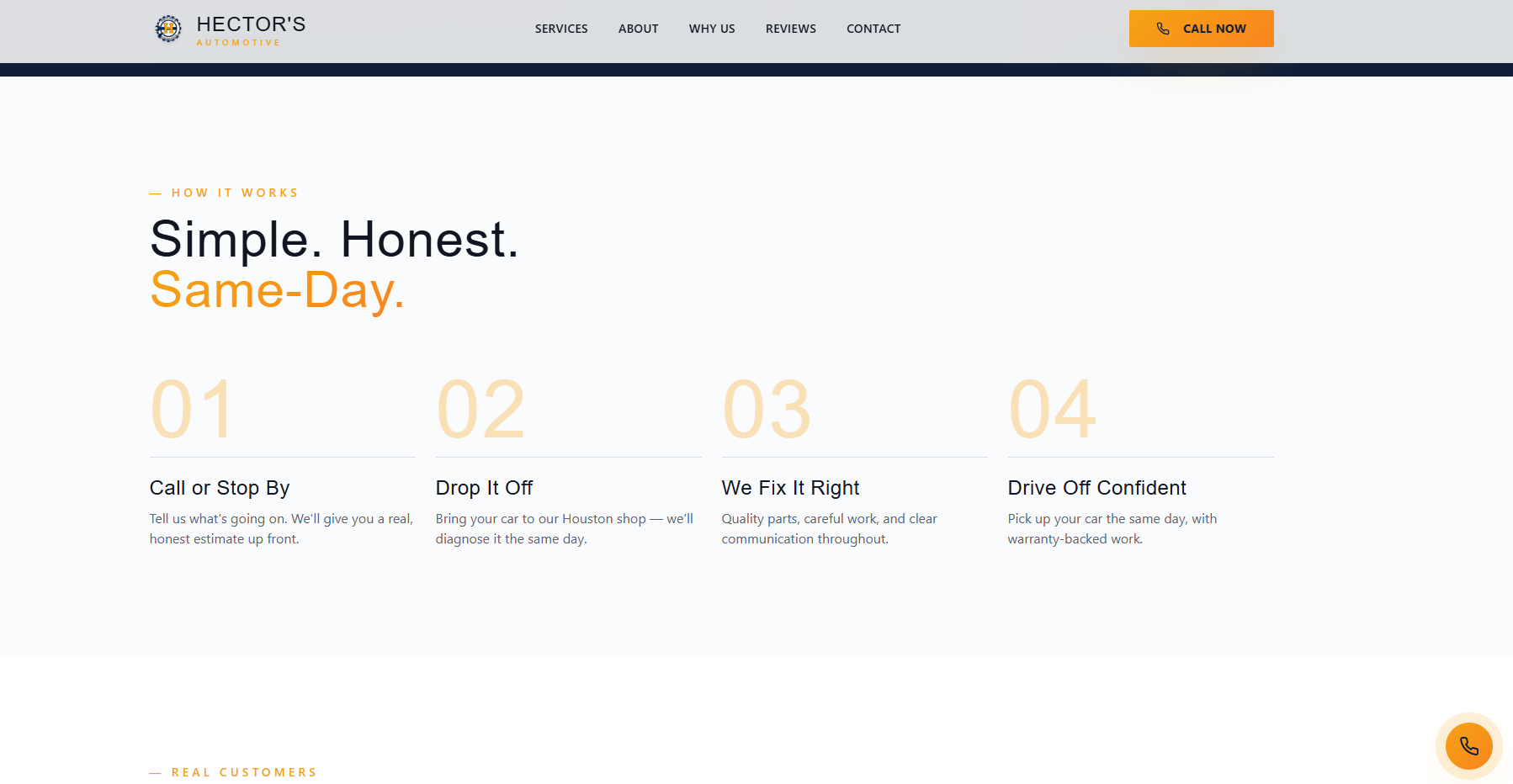Open the Services nav link

point(561,29)
